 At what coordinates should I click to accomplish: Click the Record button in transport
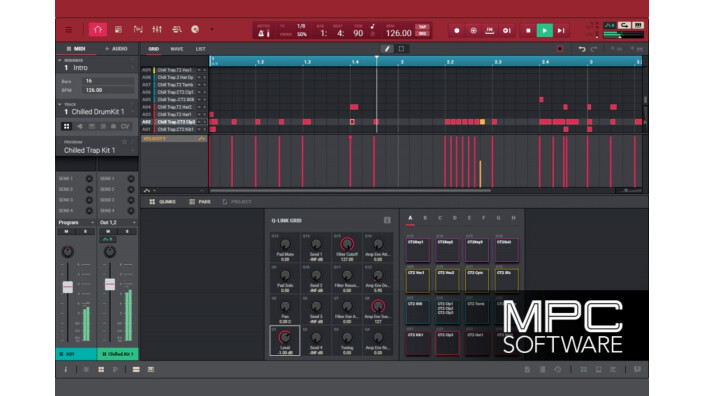[457, 31]
